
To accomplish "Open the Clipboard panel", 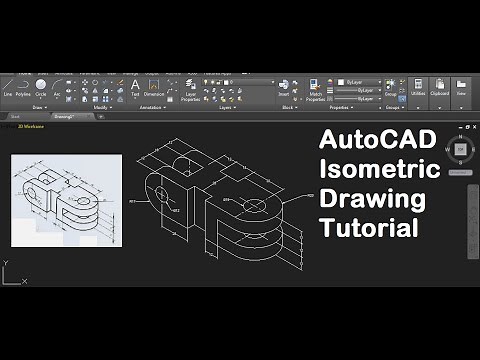I will 439,93.
